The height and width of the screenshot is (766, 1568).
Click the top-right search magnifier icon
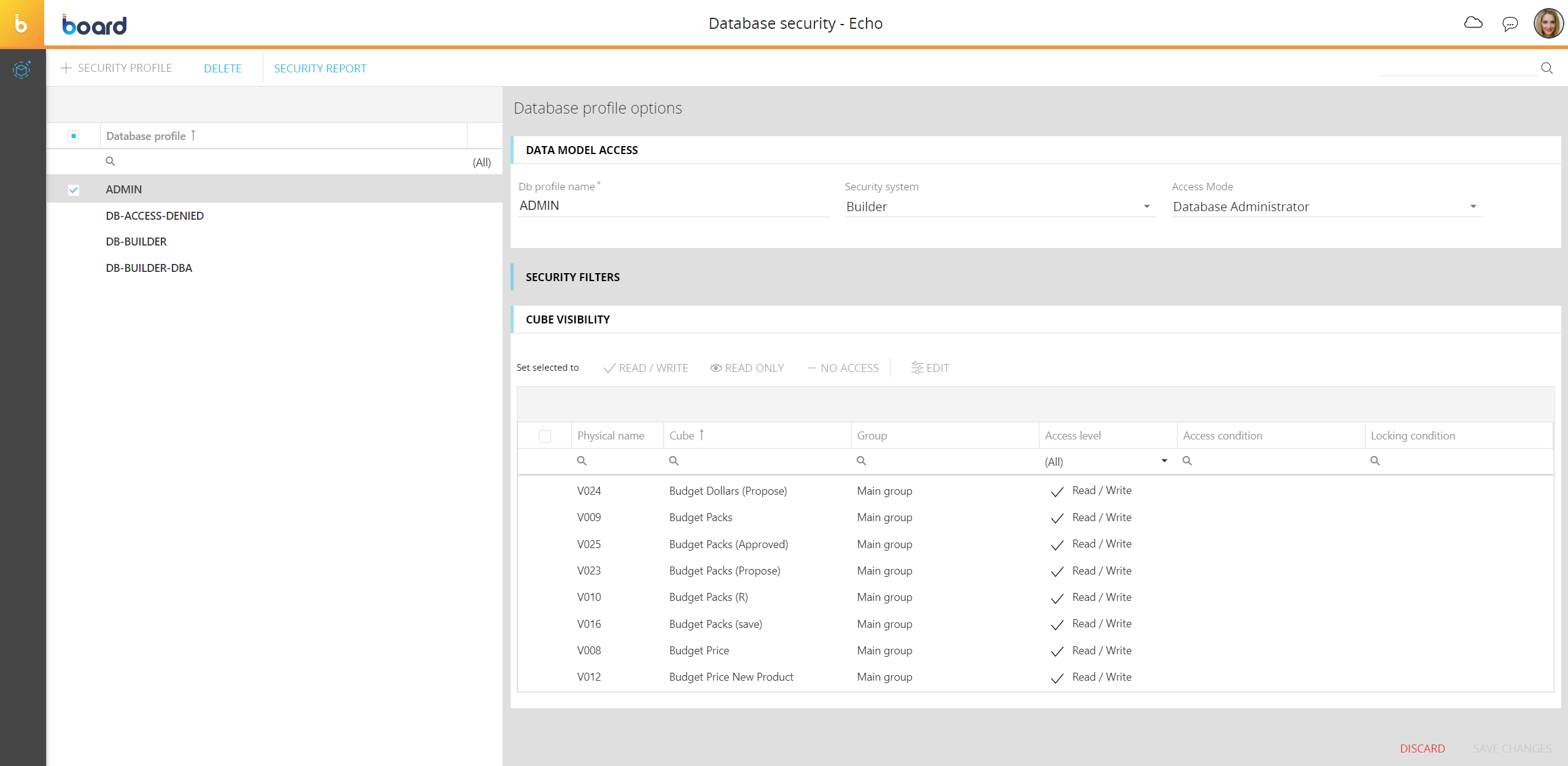(1547, 68)
